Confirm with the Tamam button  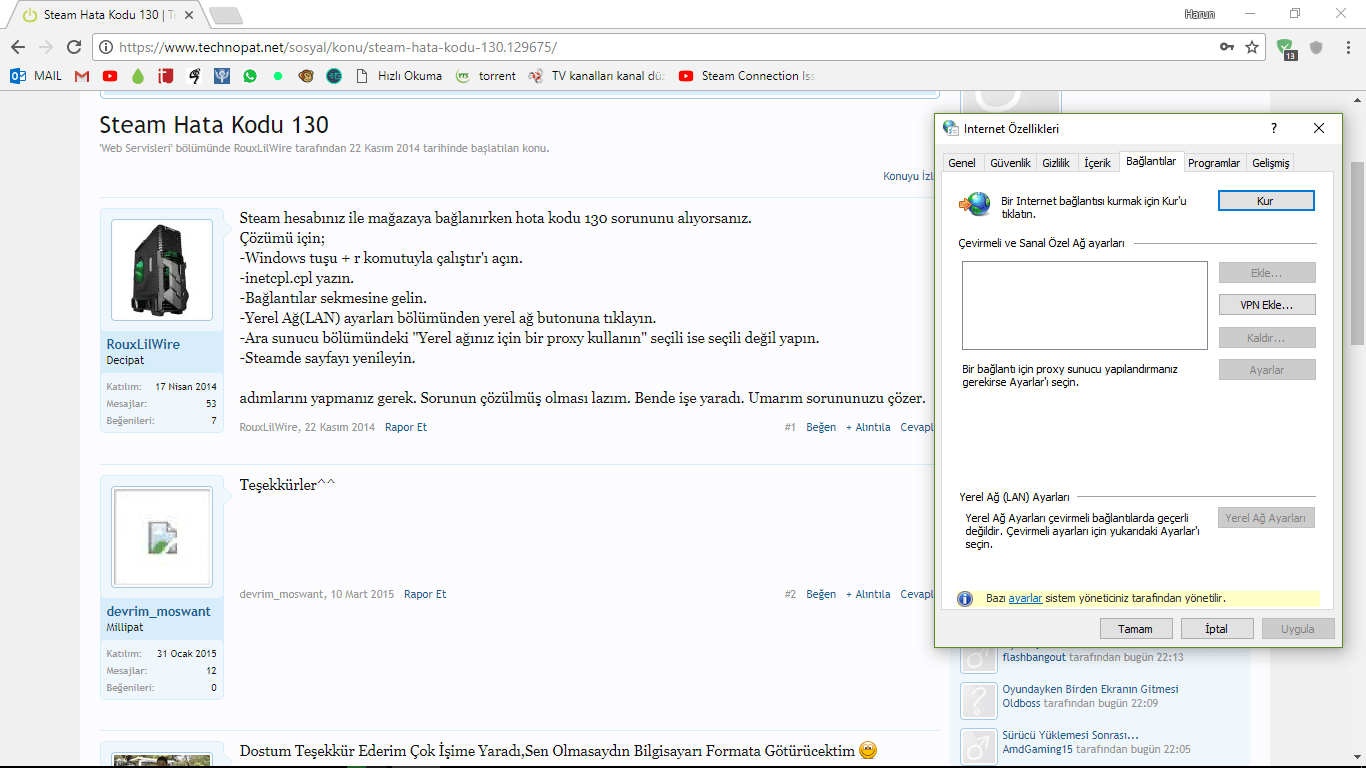click(x=1136, y=629)
